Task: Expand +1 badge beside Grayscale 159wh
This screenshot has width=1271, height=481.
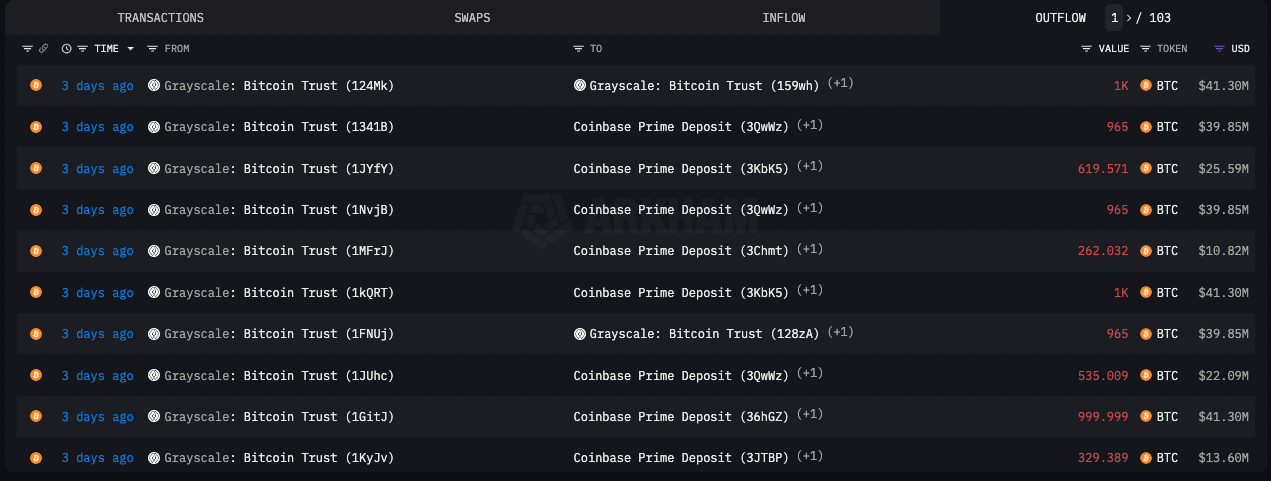Action: pos(841,84)
